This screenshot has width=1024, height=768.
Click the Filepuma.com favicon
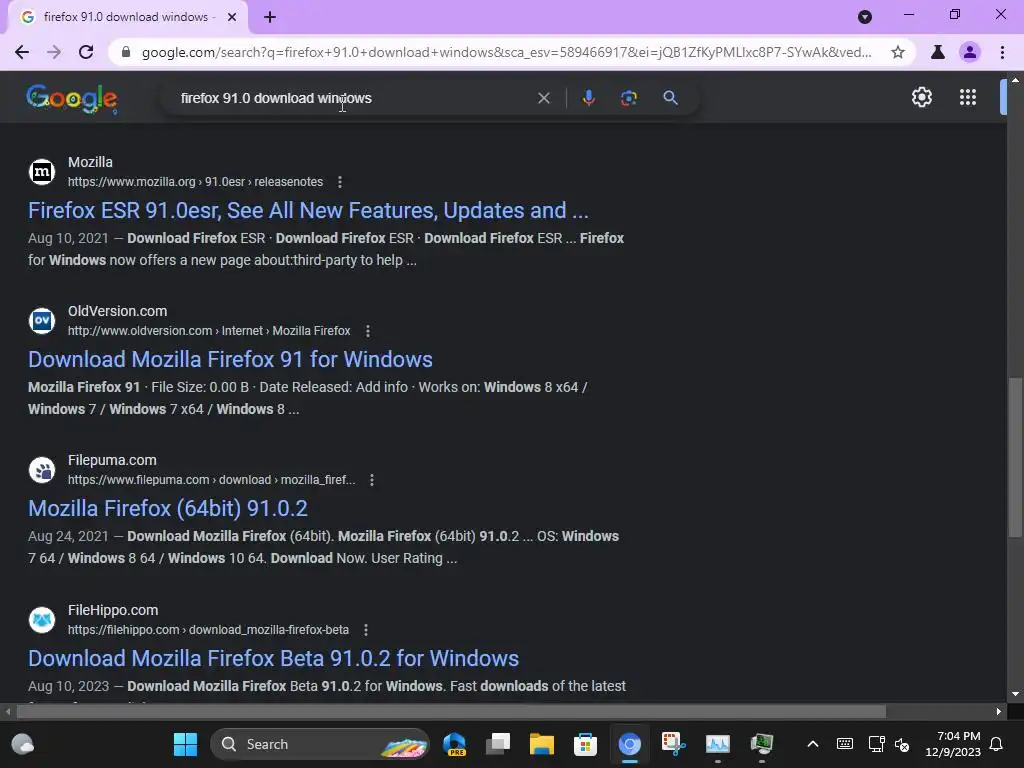coord(42,470)
